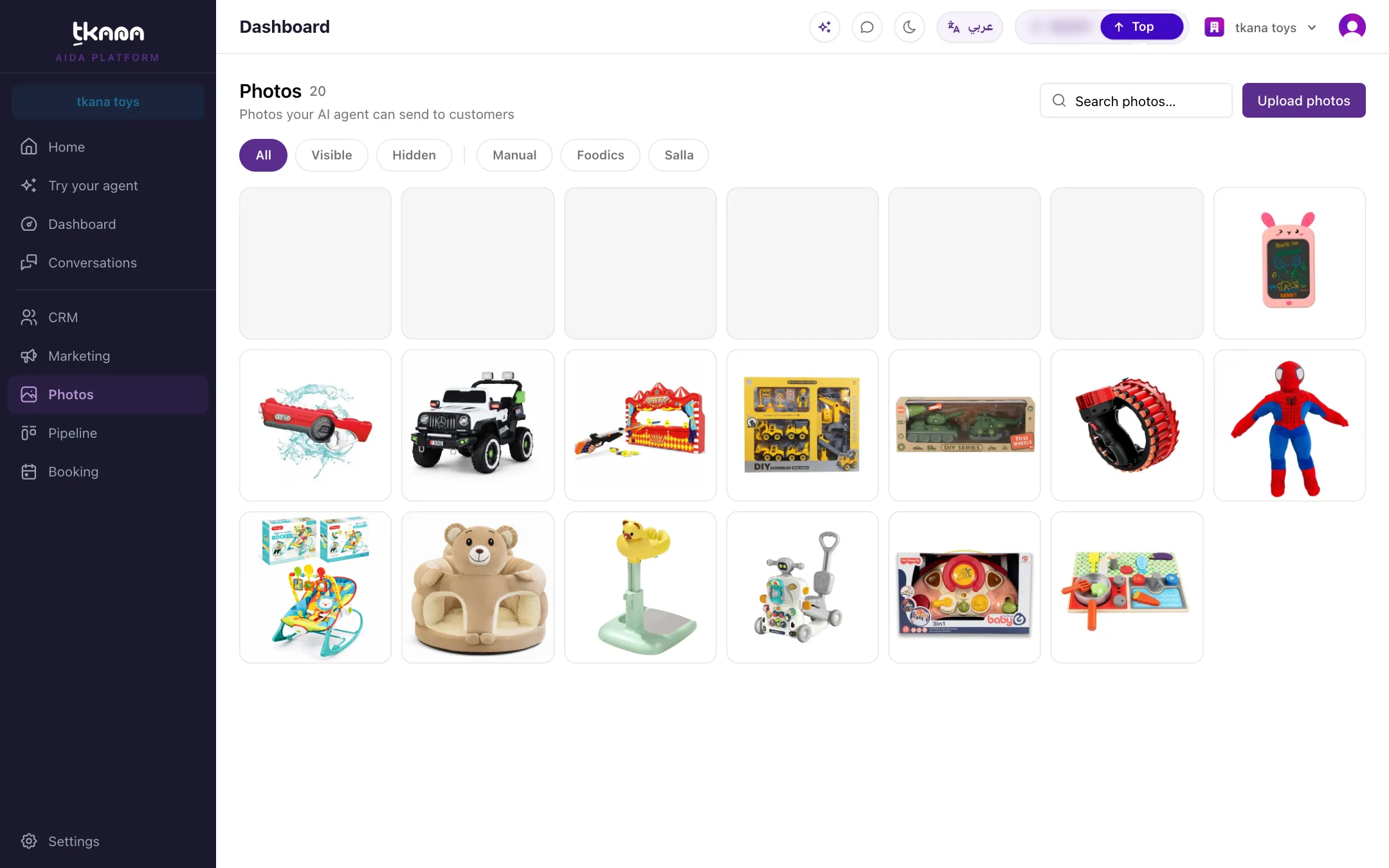Viewport: 1389px width, 868px height.
Task: Filter photos by Foodics source
Action: pyautogui.click(x=601, y=156)
